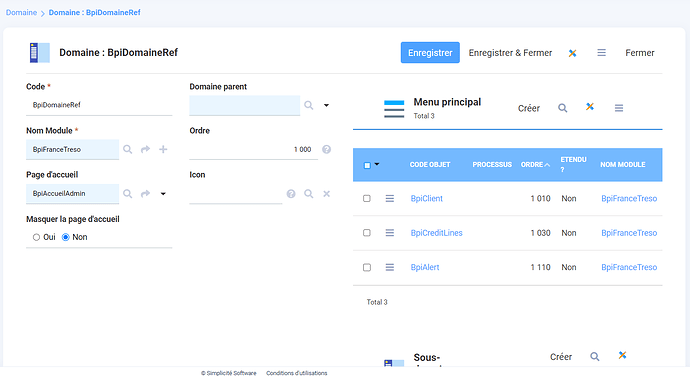Click into the Code input field

coord(99,105)
